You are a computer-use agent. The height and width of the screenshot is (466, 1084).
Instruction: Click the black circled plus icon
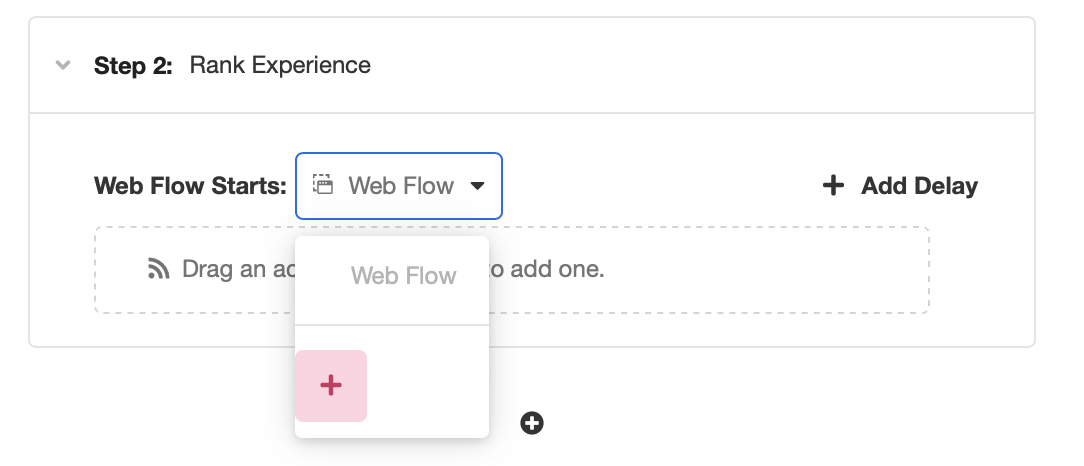pyautogui.click(x=532, y=423)
